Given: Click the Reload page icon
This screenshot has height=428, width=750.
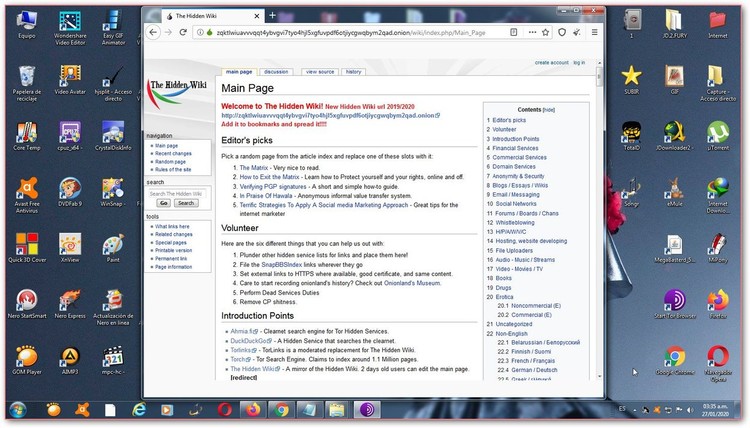Looking at the screenshot, I should pos(183,33).
